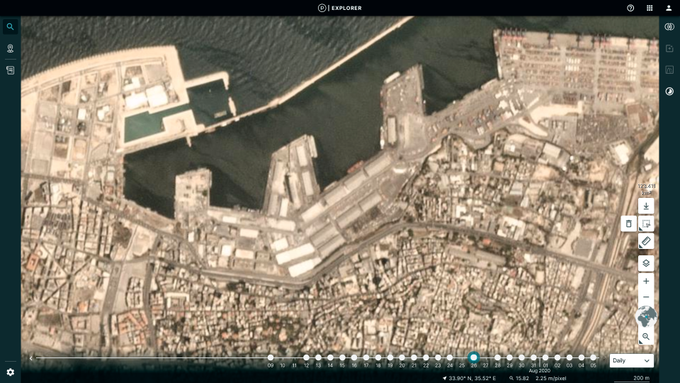Click the timeline back arrow chevron

31,358
